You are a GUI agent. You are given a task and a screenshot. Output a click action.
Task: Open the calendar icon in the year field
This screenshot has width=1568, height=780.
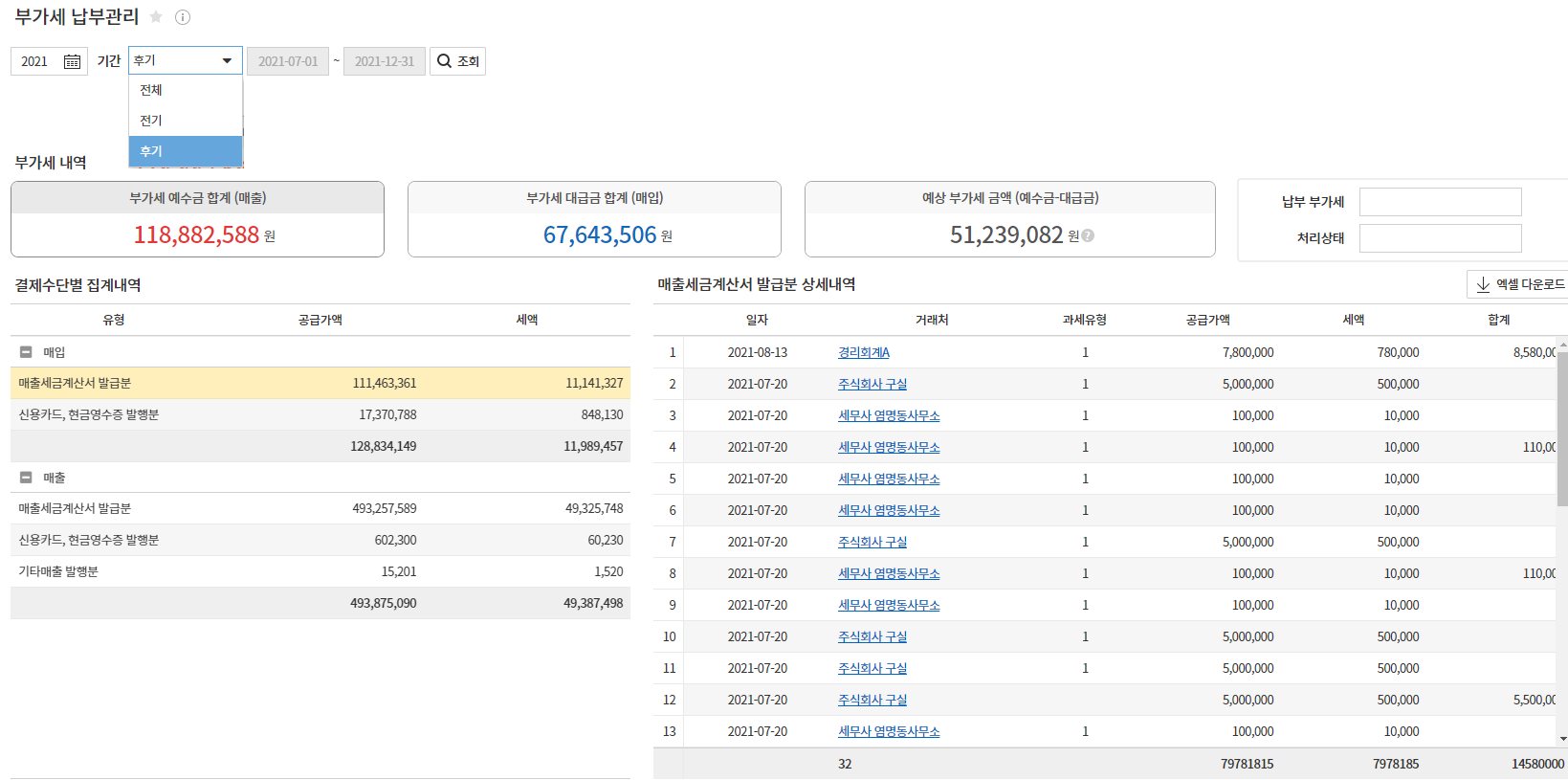click(72, 61)
